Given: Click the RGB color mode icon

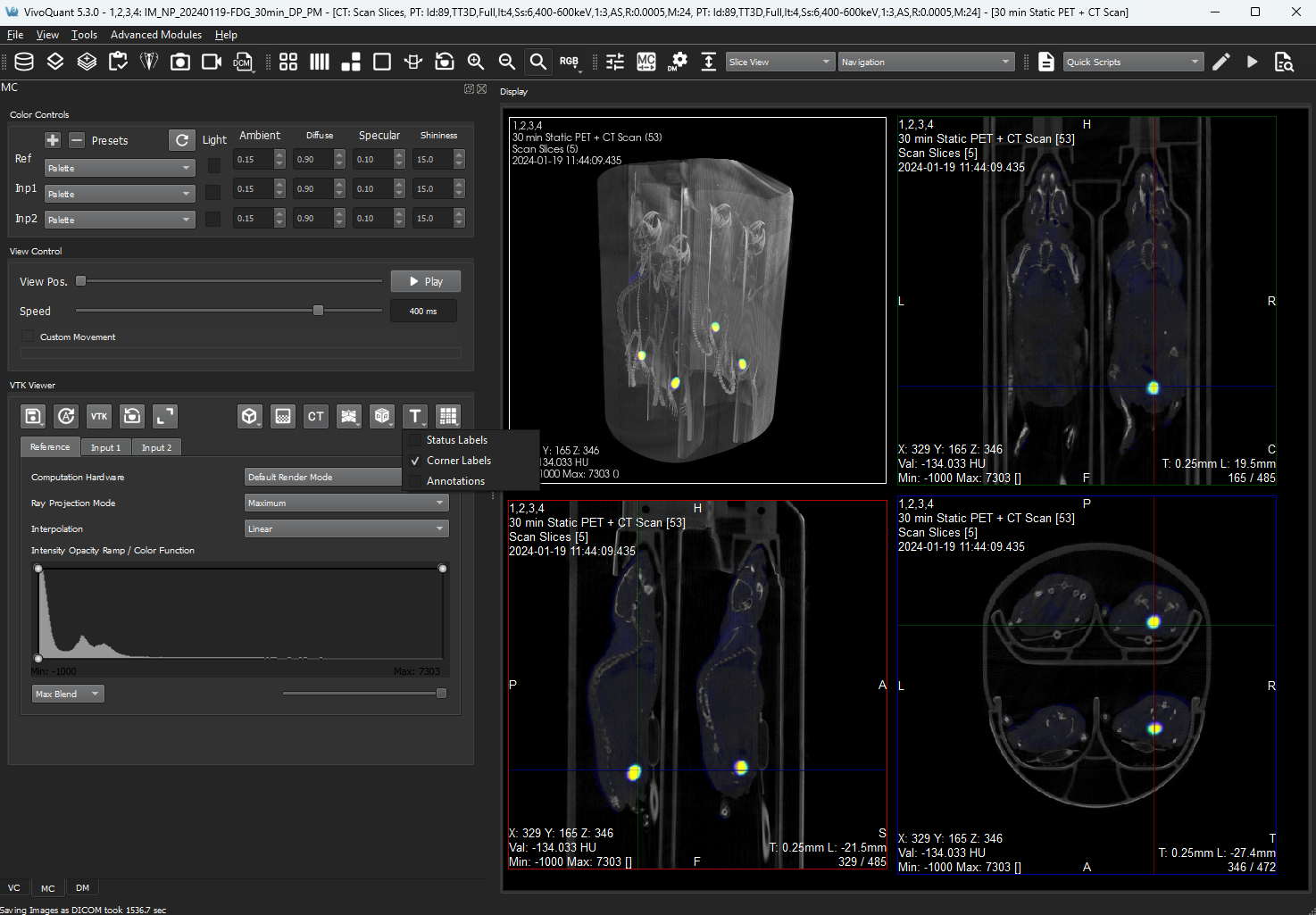Looking at the screenshot, I should [570, 62].
